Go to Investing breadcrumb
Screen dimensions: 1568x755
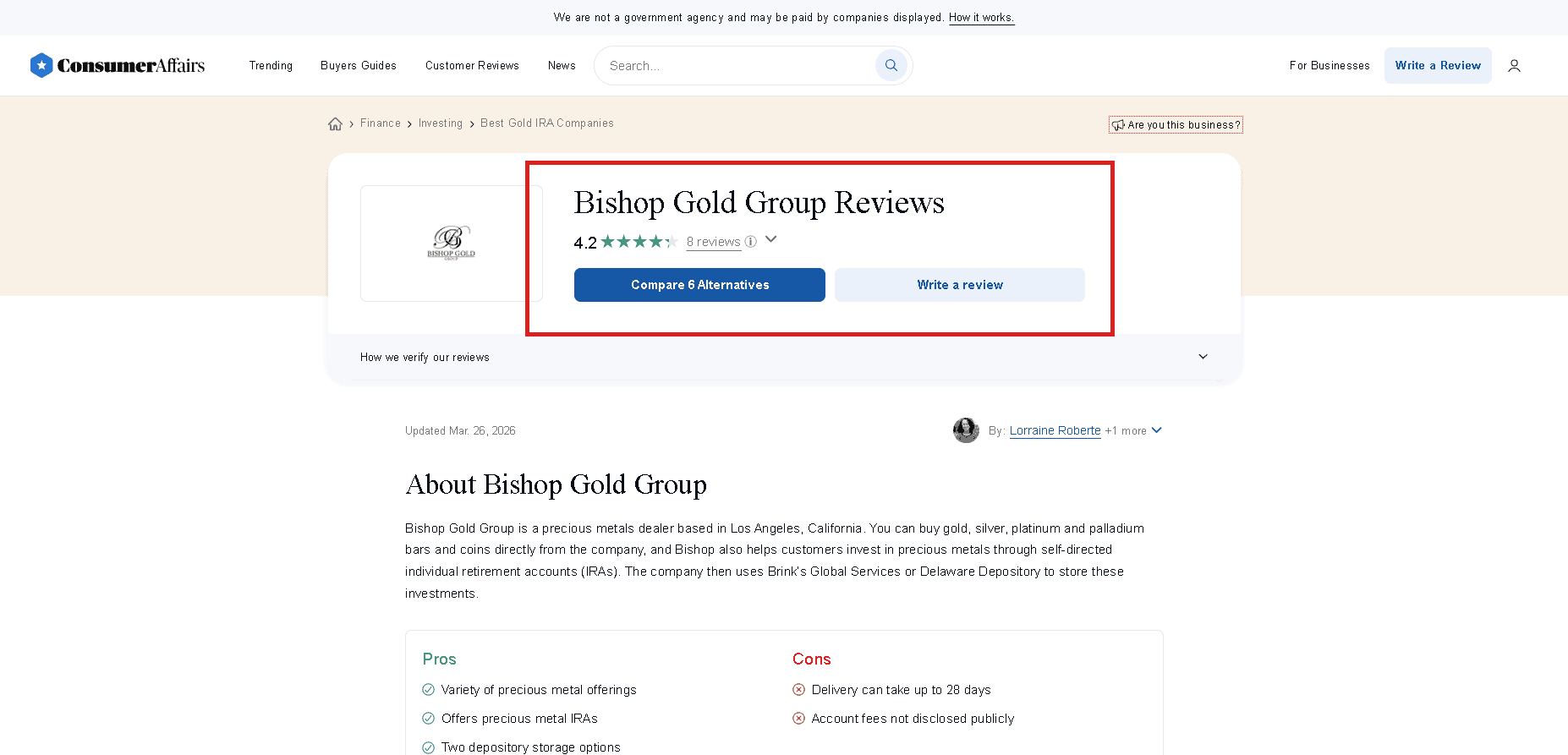pos(441,123)
